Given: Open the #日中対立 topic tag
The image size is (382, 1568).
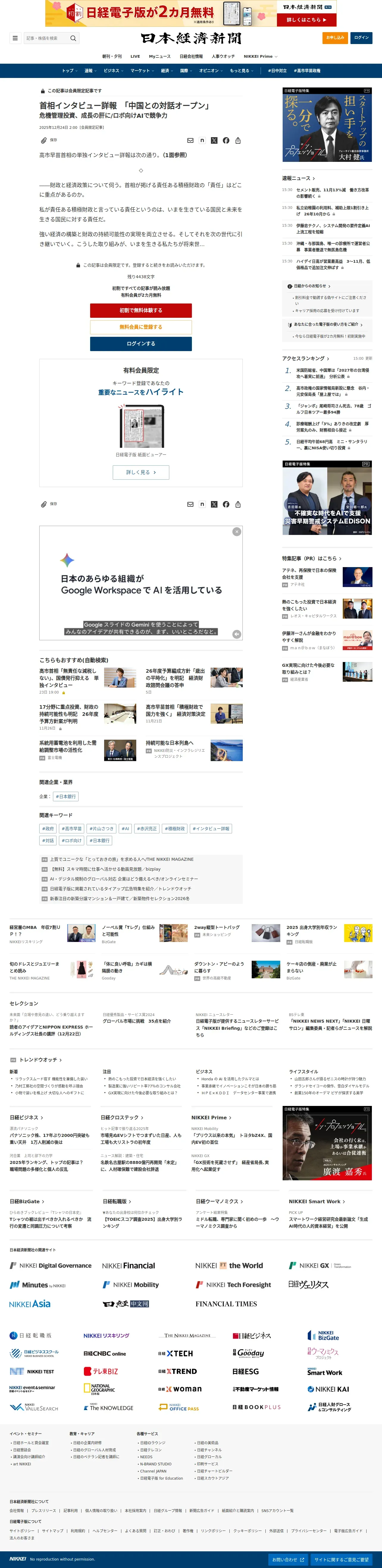Looking at the screenshot, I should tap(277, 71).
